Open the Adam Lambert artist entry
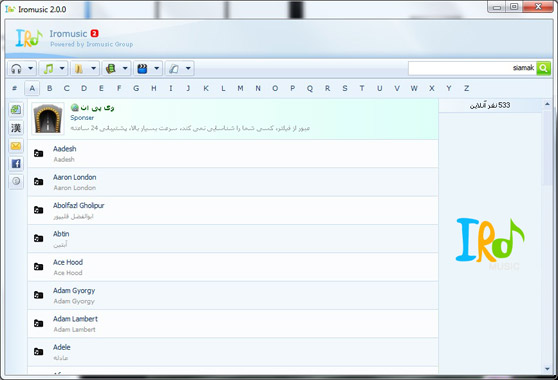Image resolution: width=558 pixels, height=380 pixels. pos(233,324)
